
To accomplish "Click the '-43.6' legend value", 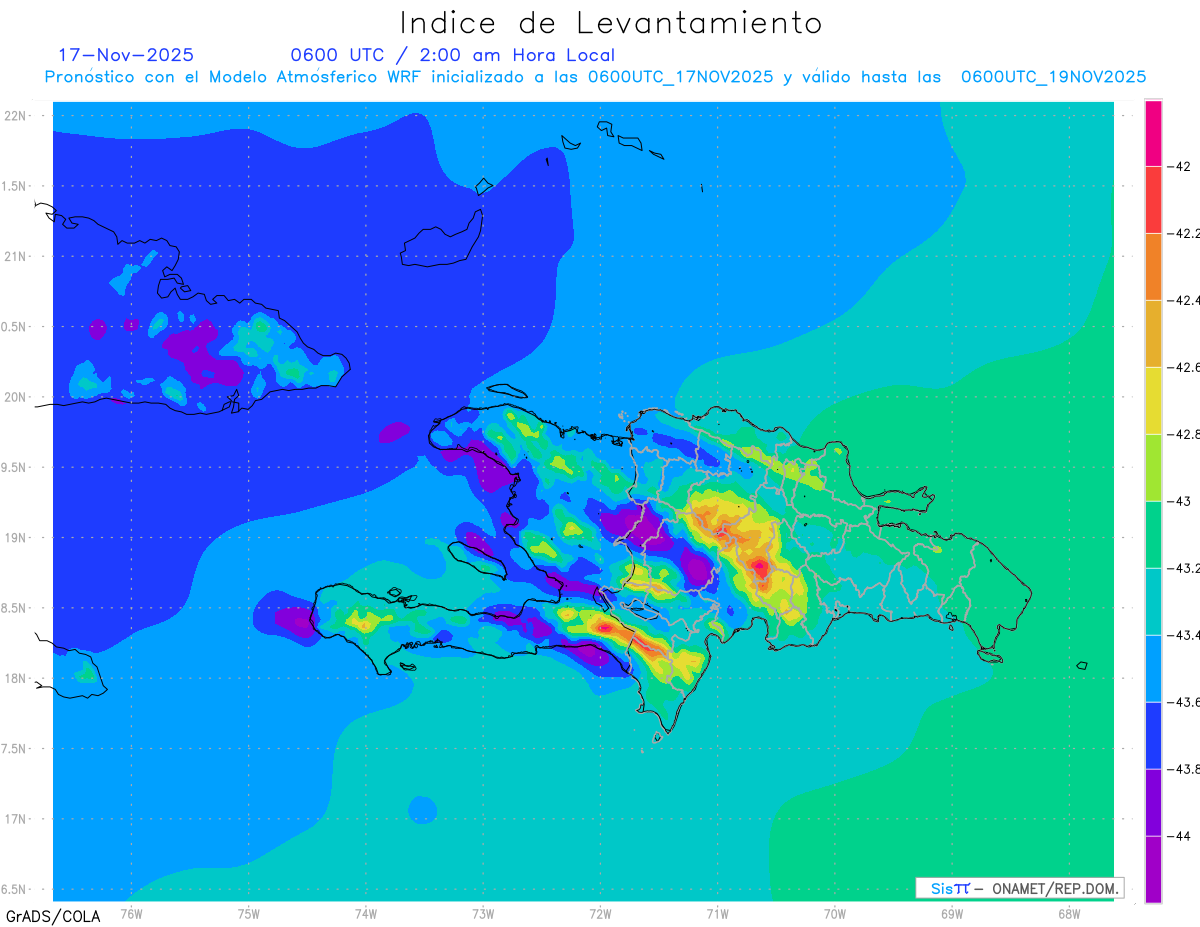I will pyautogui.click(x=1184, y=702).
